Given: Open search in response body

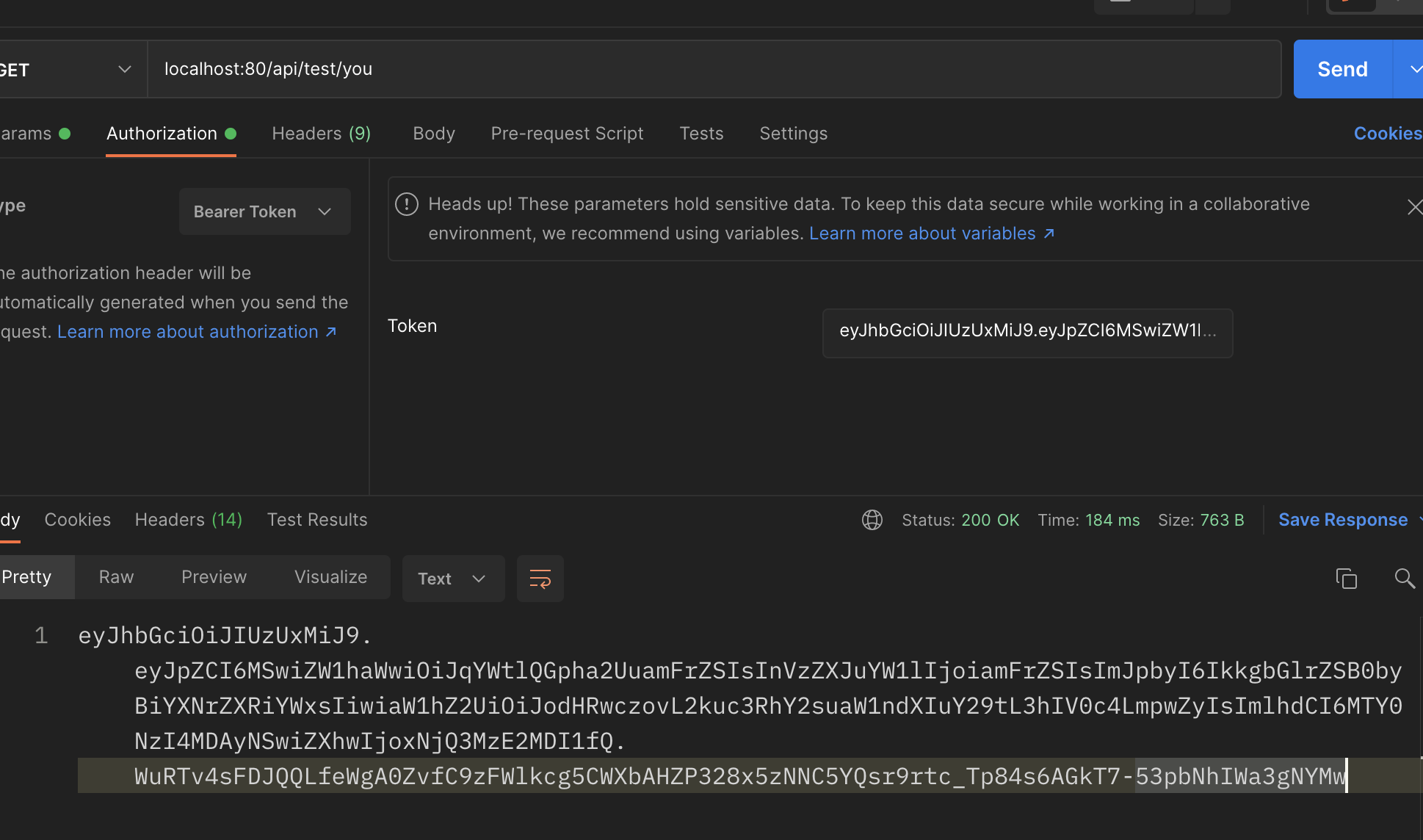Looking at the screenshot, I should [x=1404, y=579].
